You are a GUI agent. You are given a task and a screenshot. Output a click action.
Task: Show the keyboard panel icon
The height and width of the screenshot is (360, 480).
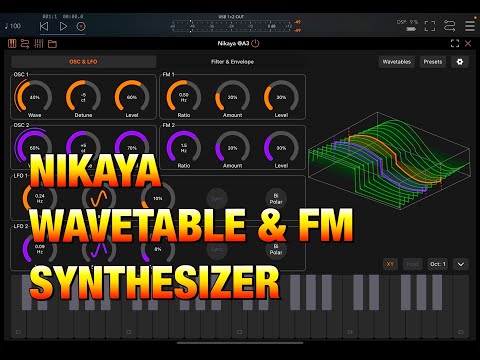click(12, 44)
